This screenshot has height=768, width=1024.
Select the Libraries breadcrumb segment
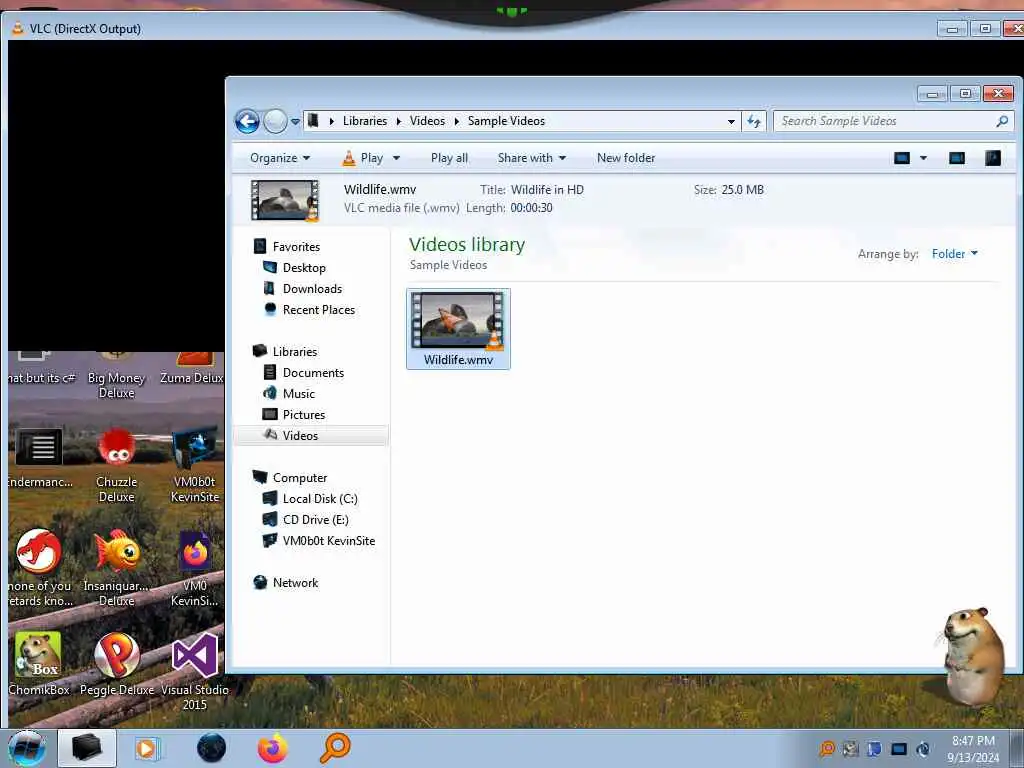tap(364, 121)
